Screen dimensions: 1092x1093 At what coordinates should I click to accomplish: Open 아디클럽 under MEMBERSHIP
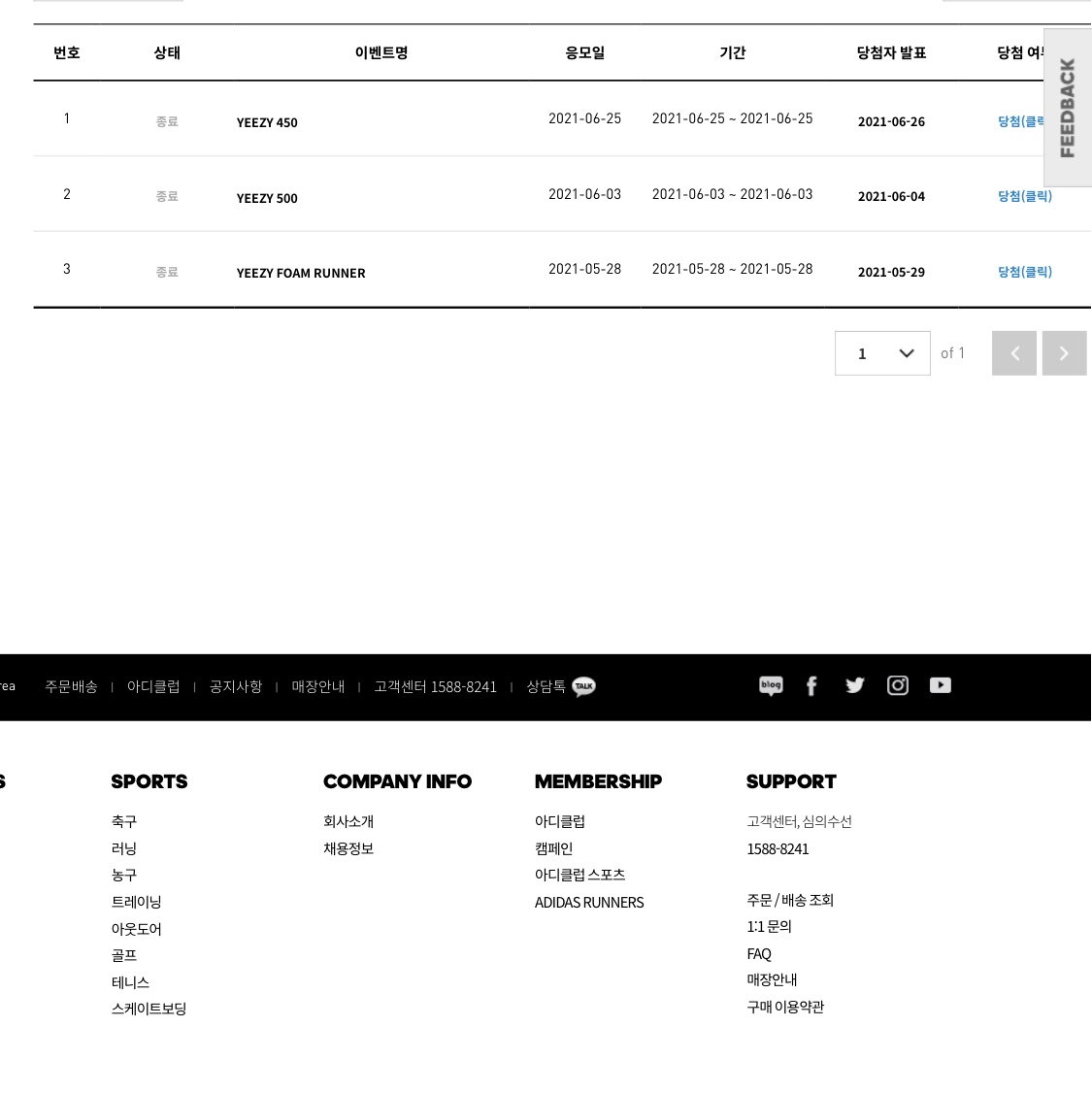click(x=559, y=822)
